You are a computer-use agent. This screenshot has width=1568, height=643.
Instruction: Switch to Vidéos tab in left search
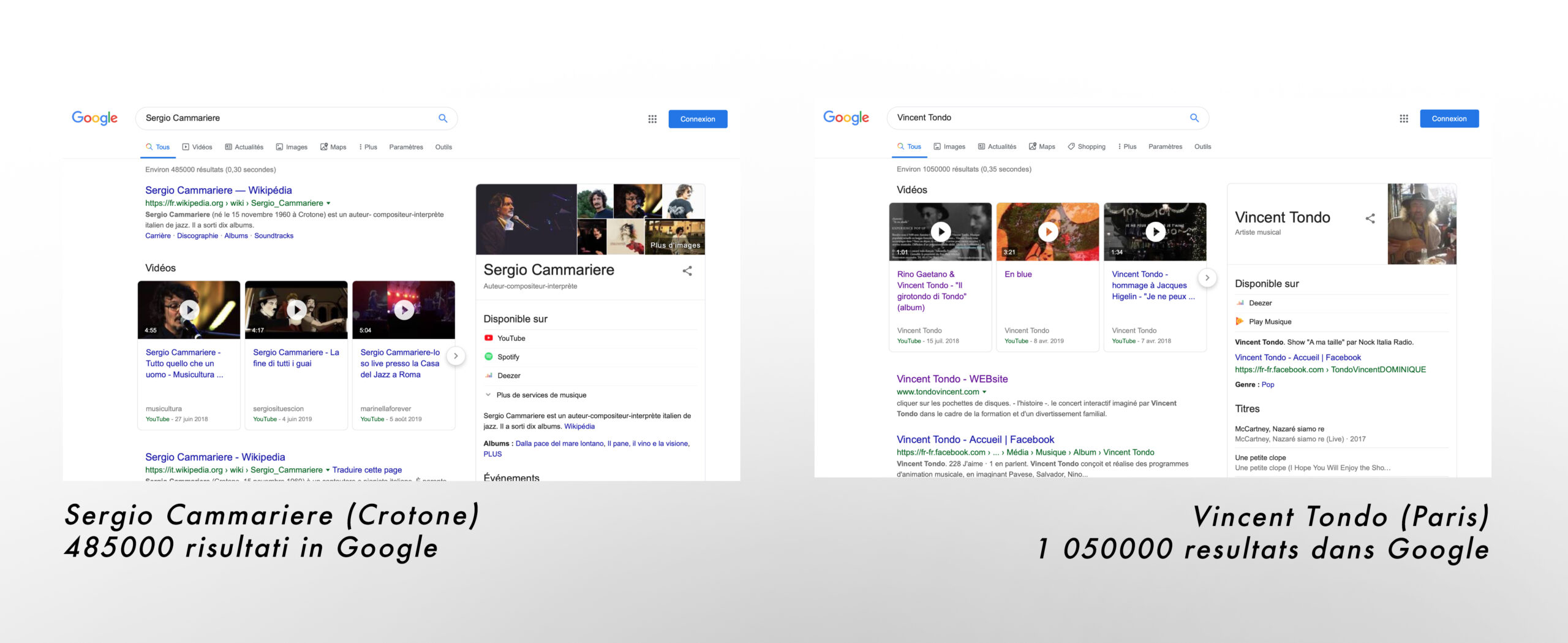click(197, 147)
